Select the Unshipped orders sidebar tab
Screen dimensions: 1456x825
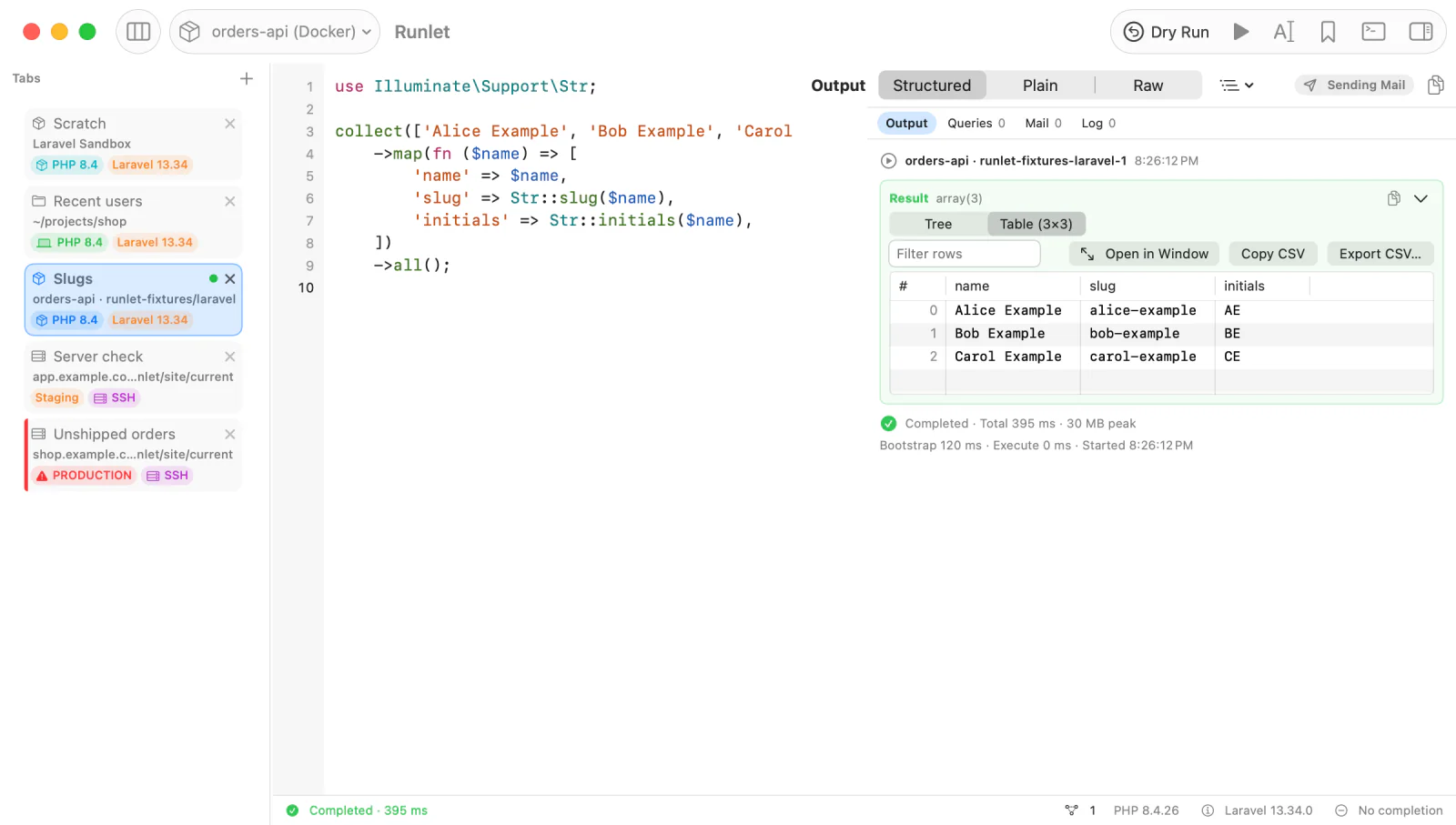133,454
